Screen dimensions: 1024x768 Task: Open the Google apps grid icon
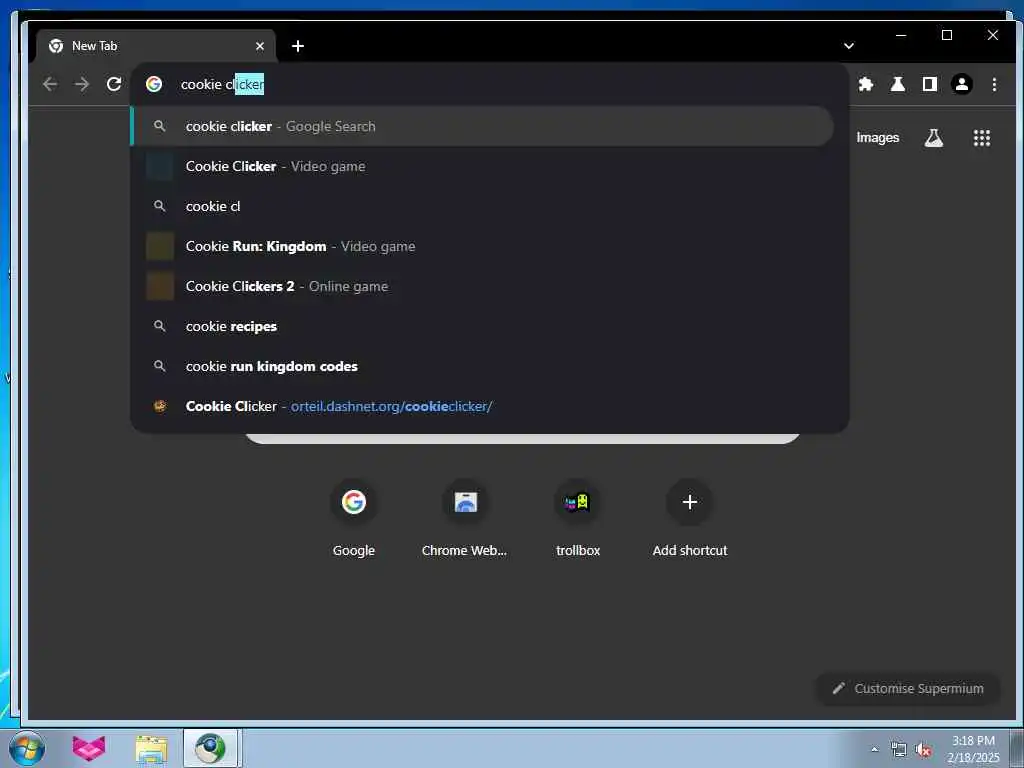click(x=982, y=138)
